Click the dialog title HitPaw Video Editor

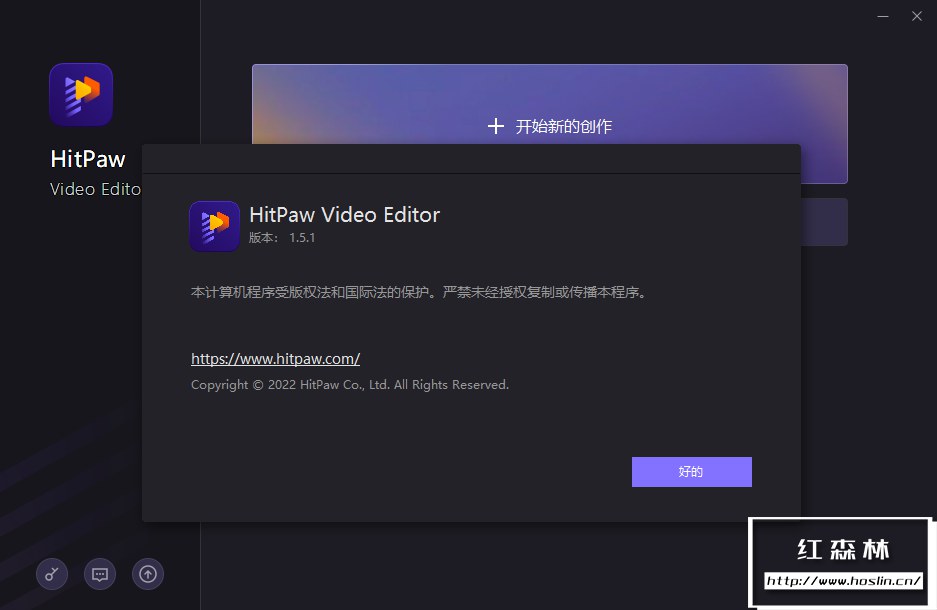(344, 214)
